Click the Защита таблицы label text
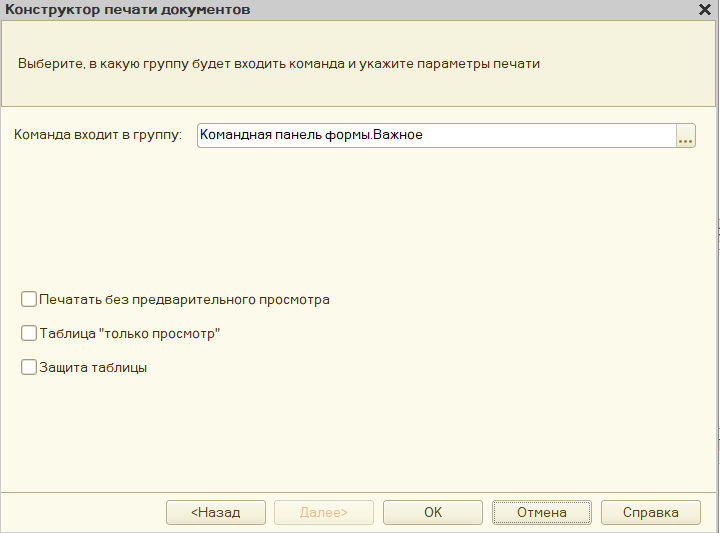720x533 pixels. tap(93, 367)
